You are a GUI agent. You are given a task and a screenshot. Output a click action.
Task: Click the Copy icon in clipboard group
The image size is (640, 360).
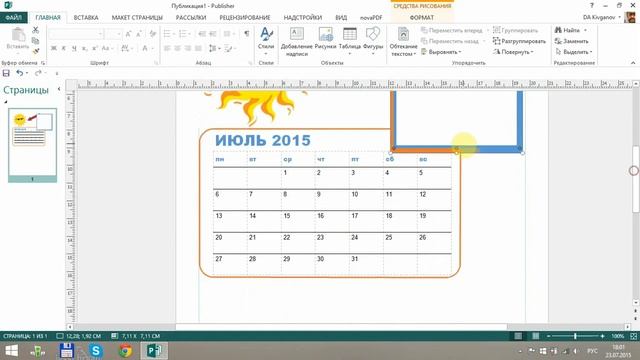[x=36, y=40]
